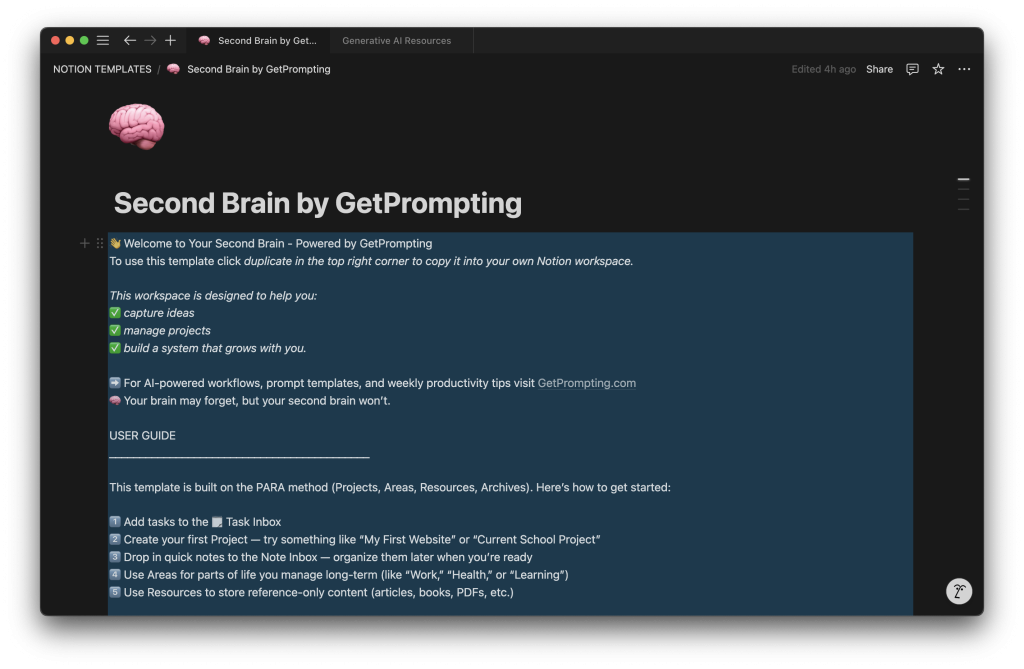This screenshot has width=1024, height=669.
Task: Open a new tab with plus icon
Action: pyautogui.click(x=170, y=41)
